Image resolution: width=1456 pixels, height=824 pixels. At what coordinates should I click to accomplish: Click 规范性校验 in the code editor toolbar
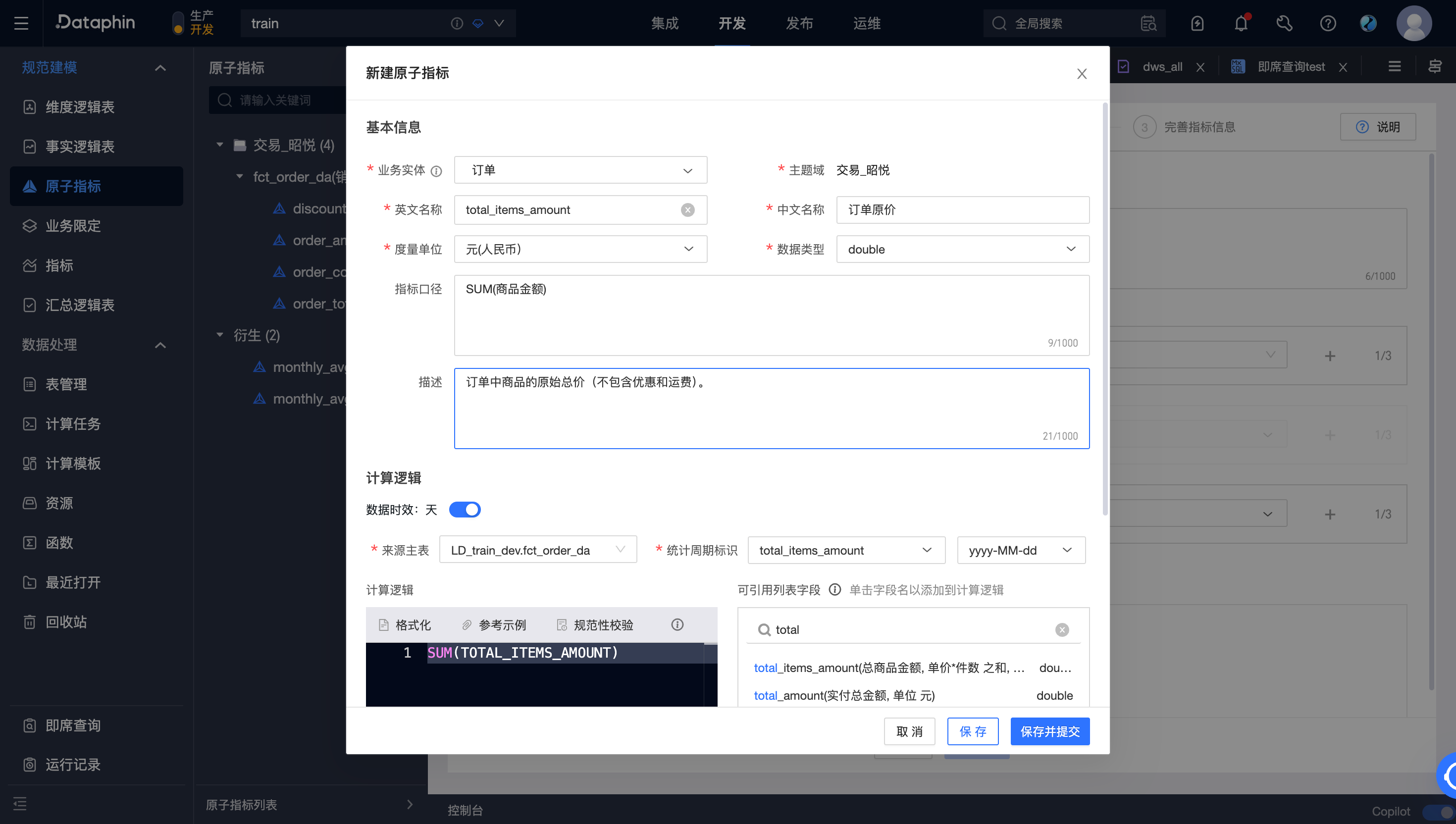[602, 624]
